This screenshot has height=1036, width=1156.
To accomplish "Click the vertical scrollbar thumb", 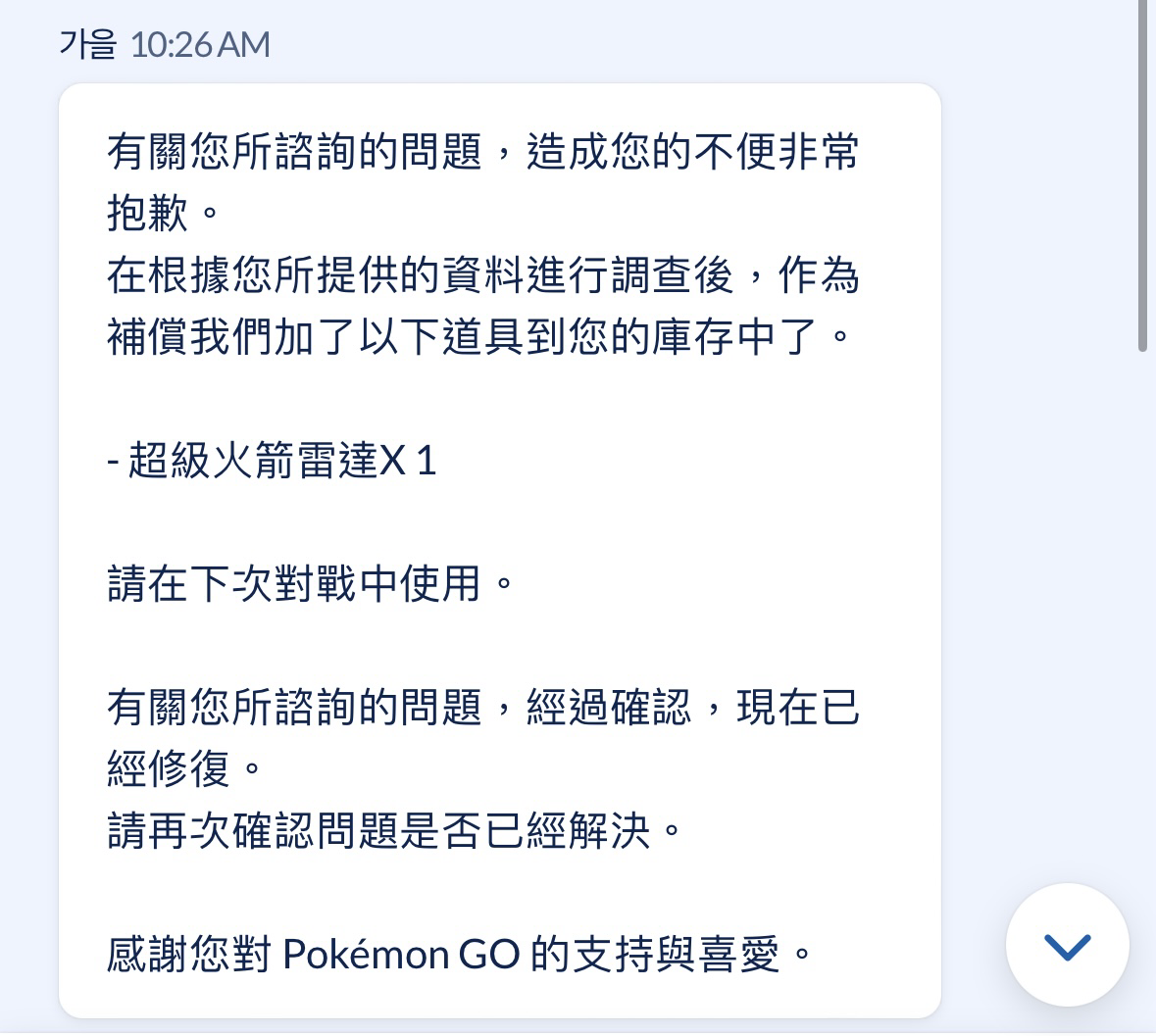I will click(1142, 175).
